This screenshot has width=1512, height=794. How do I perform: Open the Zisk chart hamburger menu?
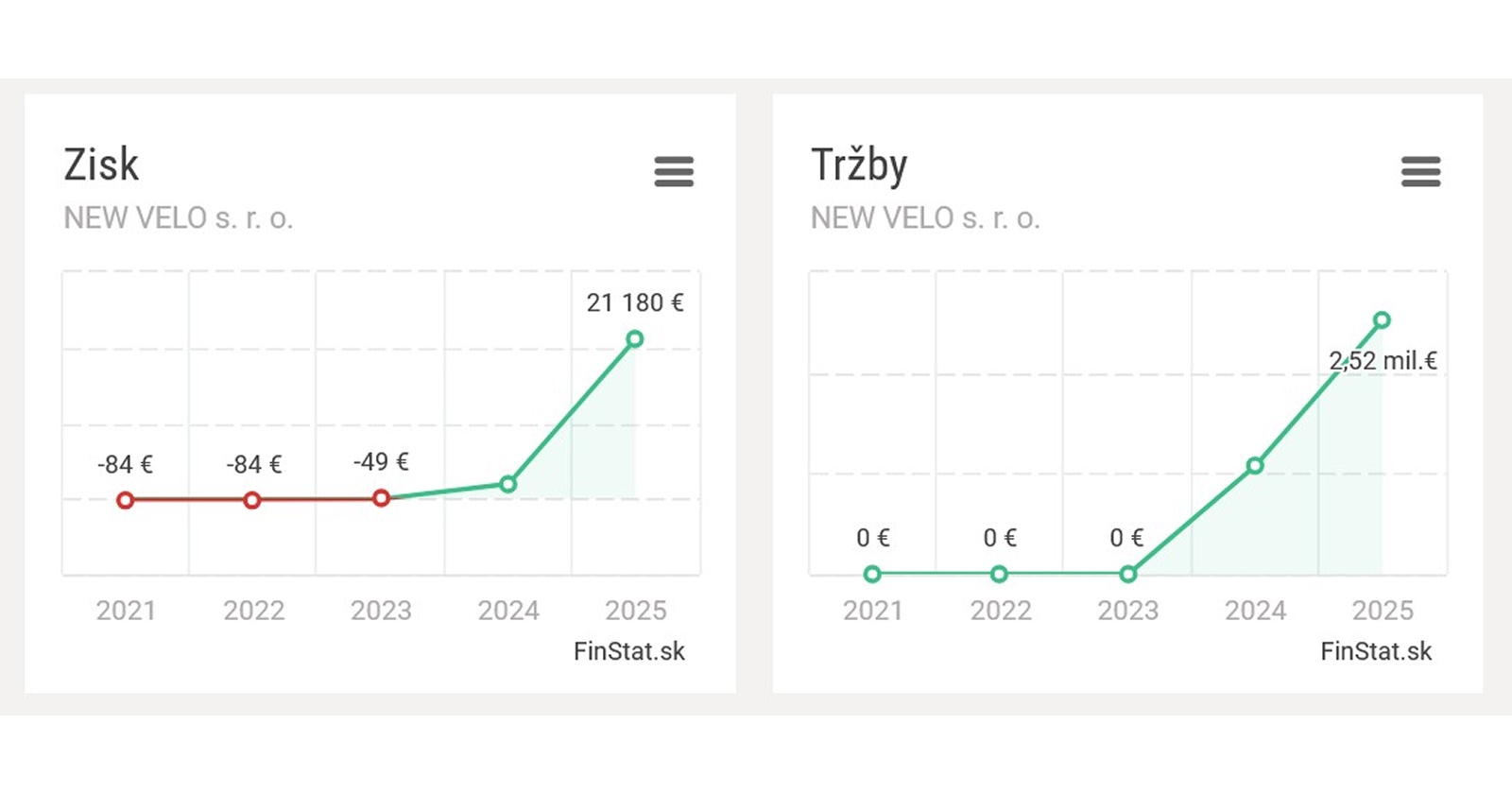pos(674,172)
